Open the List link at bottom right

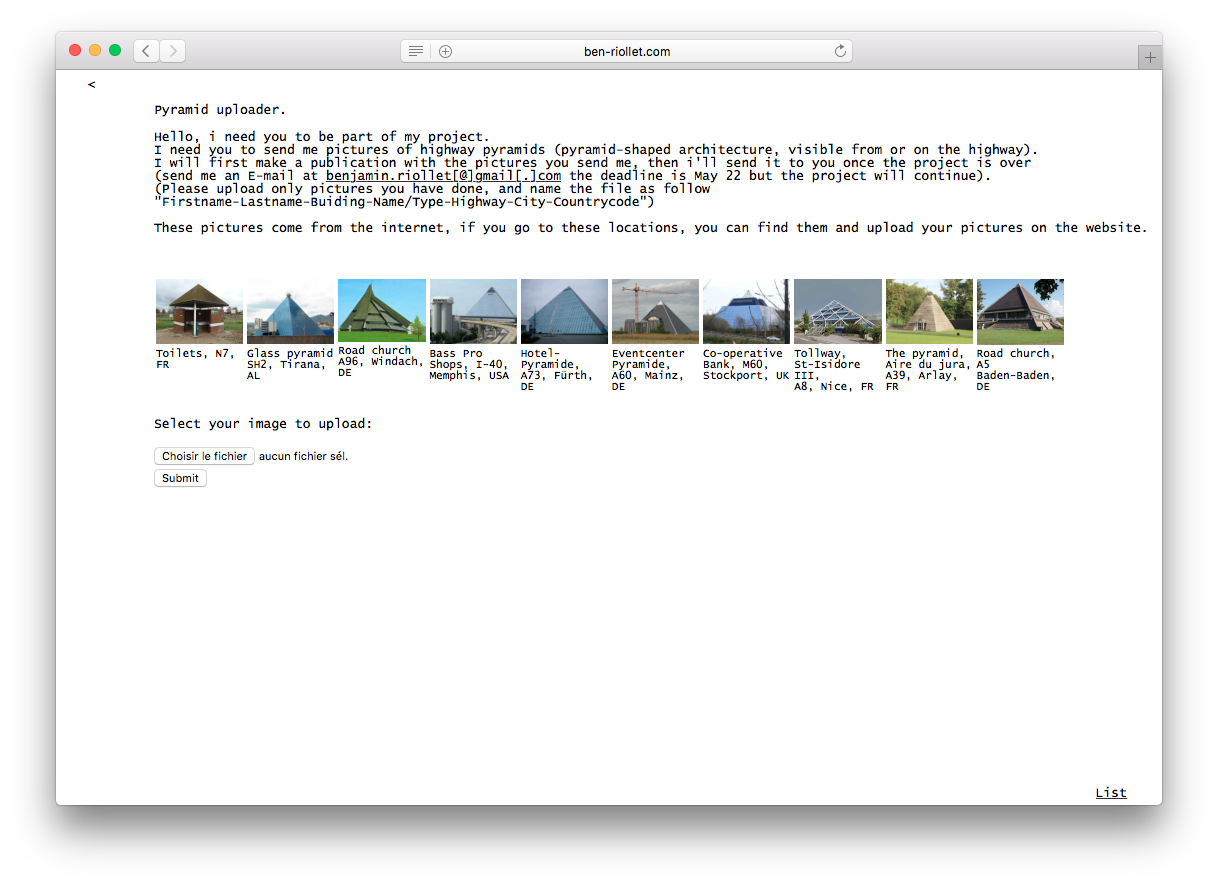1110,793
